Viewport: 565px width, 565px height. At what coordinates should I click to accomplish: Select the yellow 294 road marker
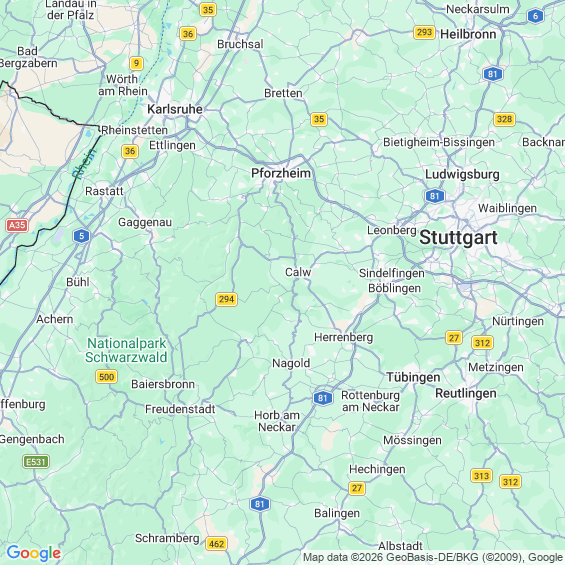pyautogui.click(x=226, y=299)
